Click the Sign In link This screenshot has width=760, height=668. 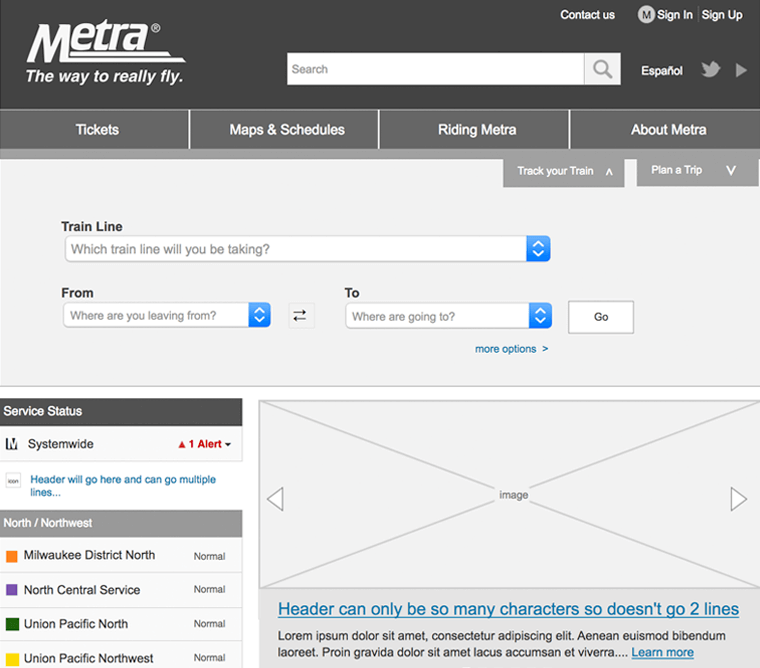pos(675,15)
